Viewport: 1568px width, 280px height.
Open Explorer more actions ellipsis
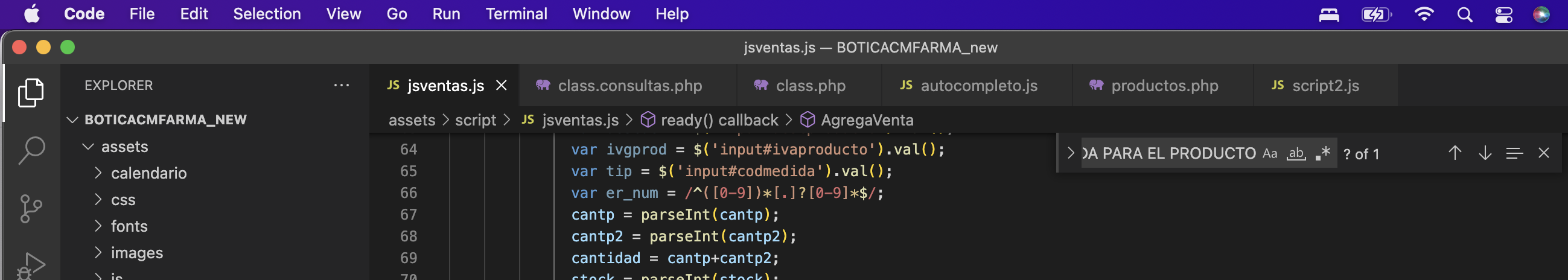tap(342, 85)
